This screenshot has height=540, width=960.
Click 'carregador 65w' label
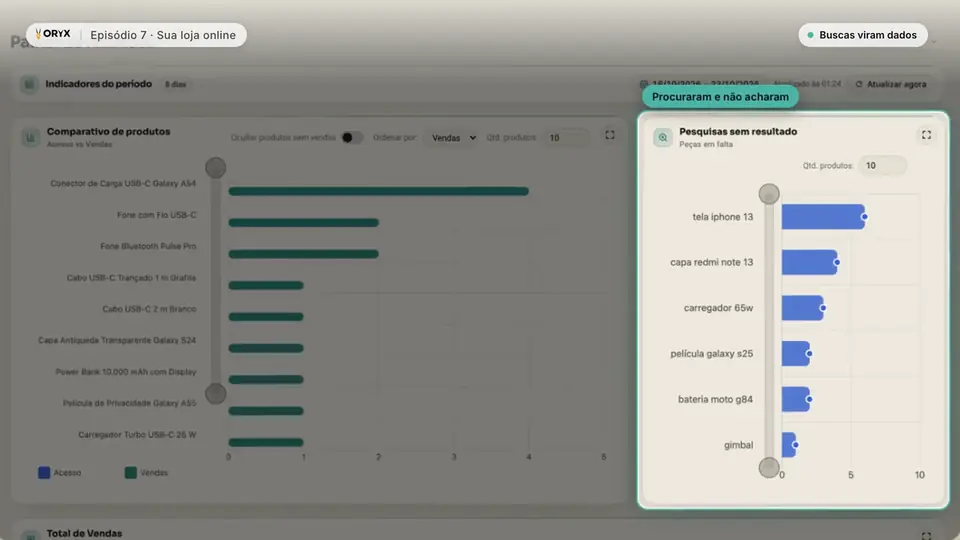point(718,308)
